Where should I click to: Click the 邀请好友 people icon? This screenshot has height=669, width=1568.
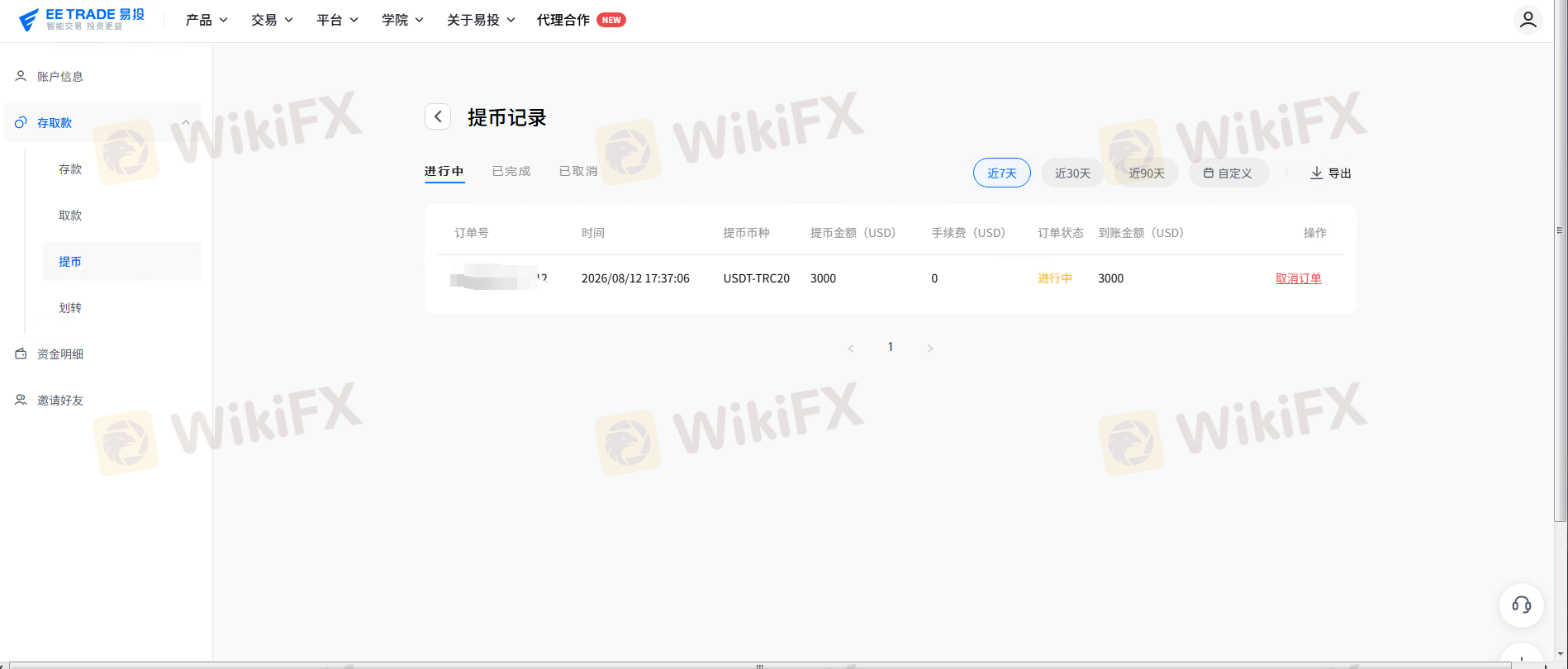click(x=21, y=400)
